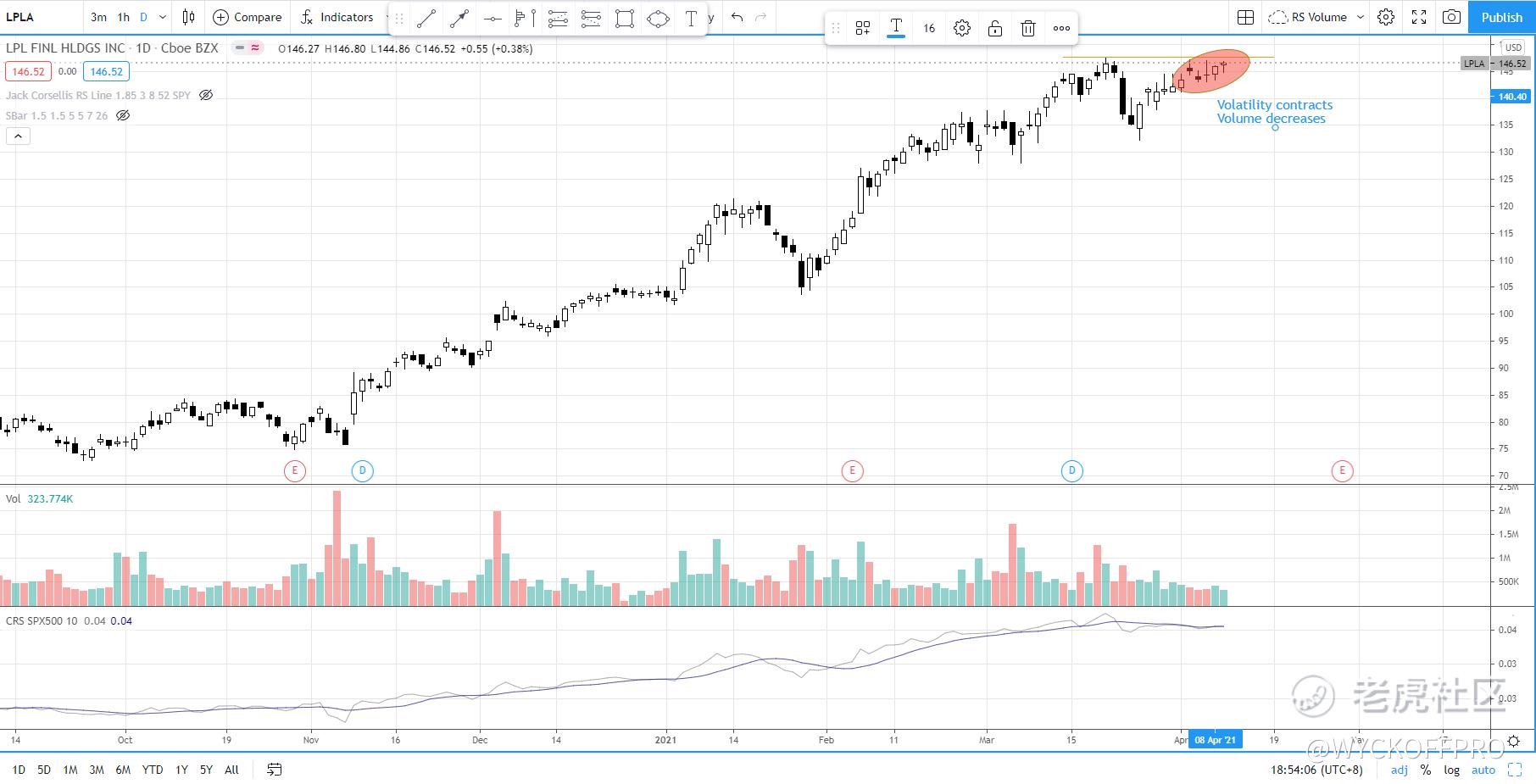Enter fullscreen mode
1536x784 pixels.
(1419, 17)
